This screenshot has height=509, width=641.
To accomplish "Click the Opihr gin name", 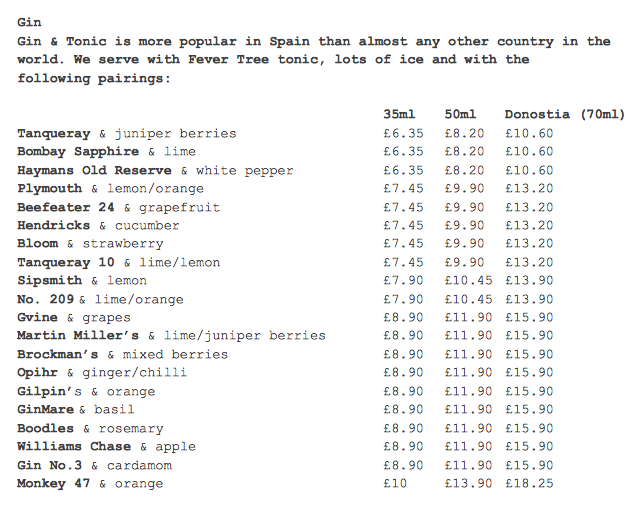I will point(38,373).
